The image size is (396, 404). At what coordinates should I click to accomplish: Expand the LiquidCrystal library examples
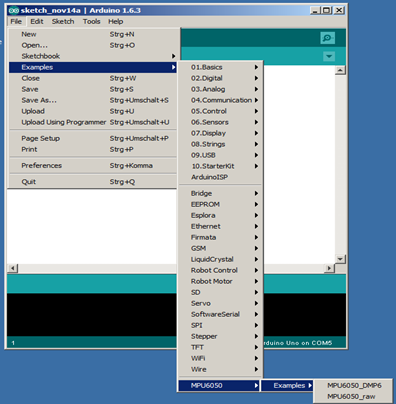click(x=220, y=259)
